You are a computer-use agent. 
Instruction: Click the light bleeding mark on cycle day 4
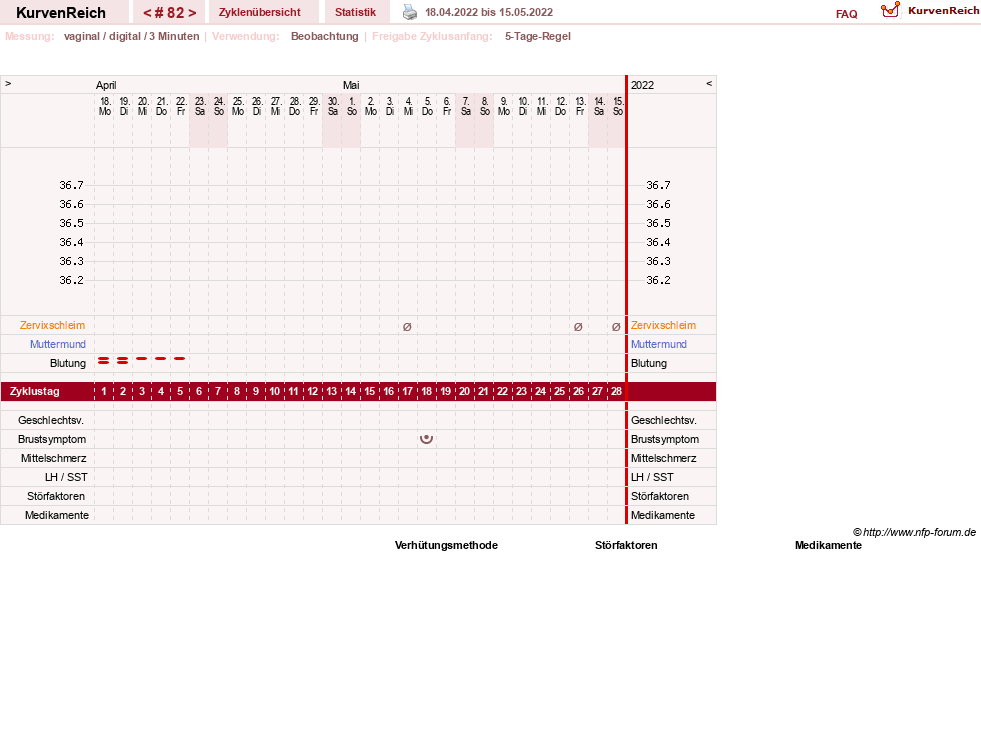tap(161, 359)
